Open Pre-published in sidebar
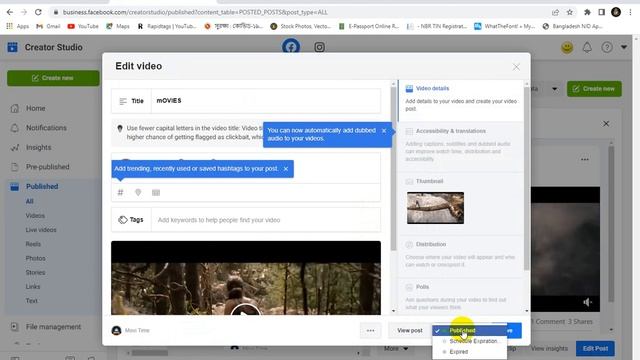 click(47, 167)
